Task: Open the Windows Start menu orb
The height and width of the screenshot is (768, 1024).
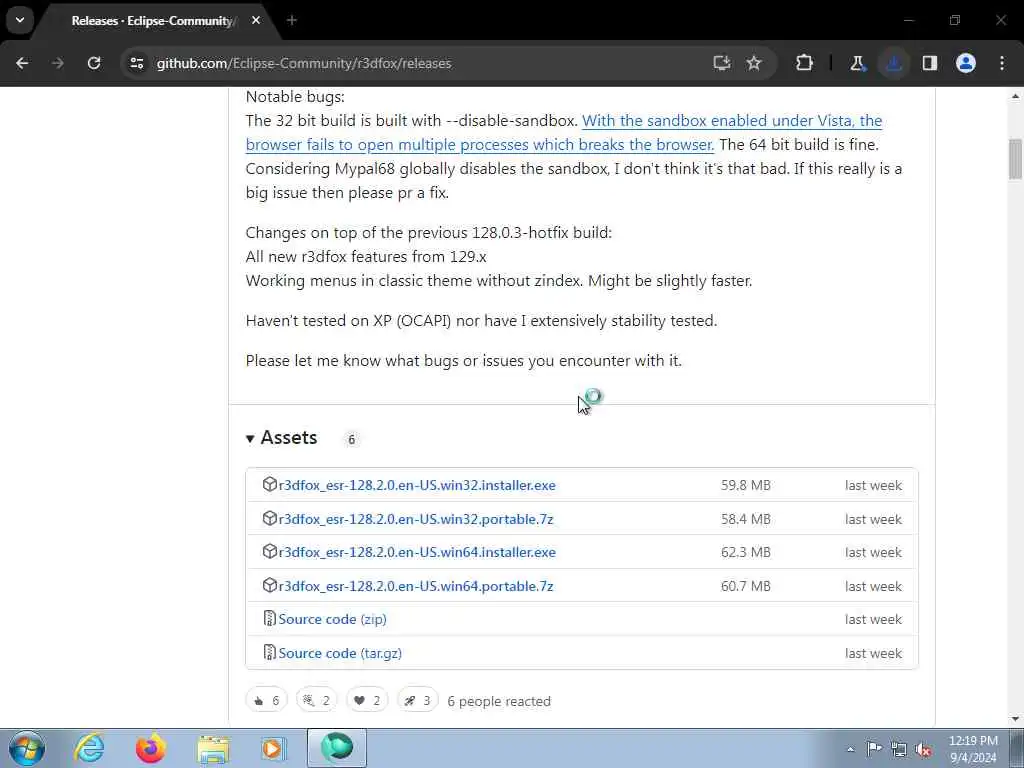Action: point(27,748)
